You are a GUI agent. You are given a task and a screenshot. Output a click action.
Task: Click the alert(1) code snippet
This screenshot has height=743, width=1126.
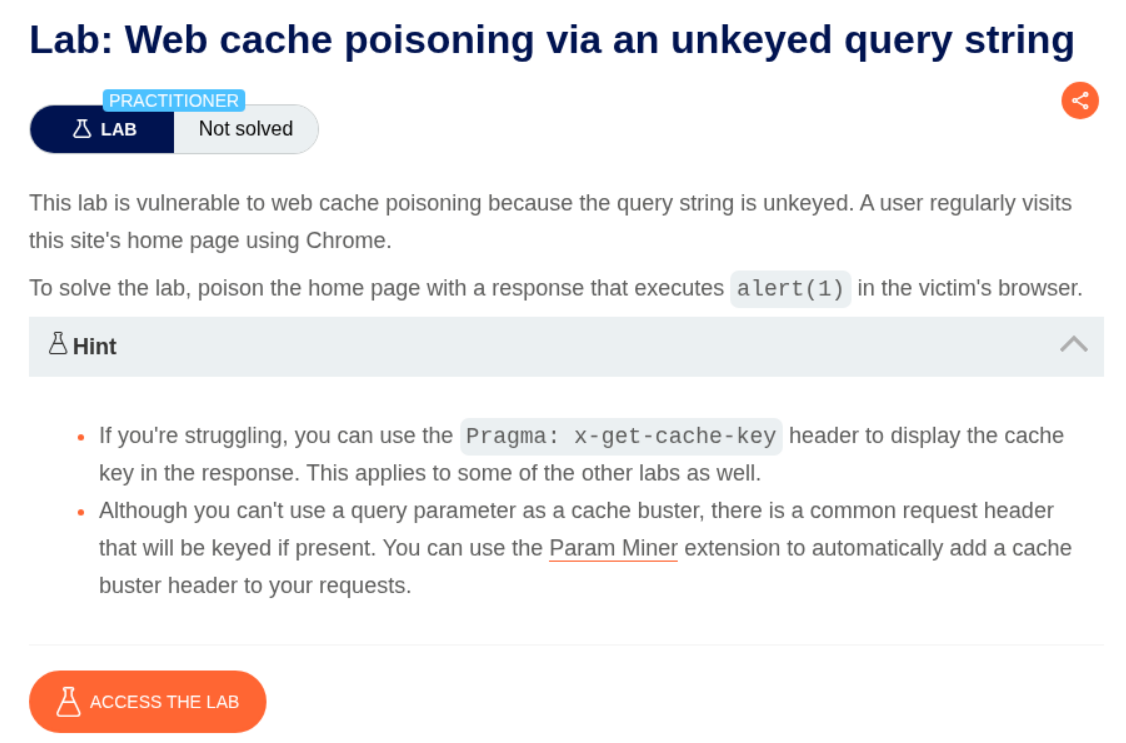click(790, 289)
